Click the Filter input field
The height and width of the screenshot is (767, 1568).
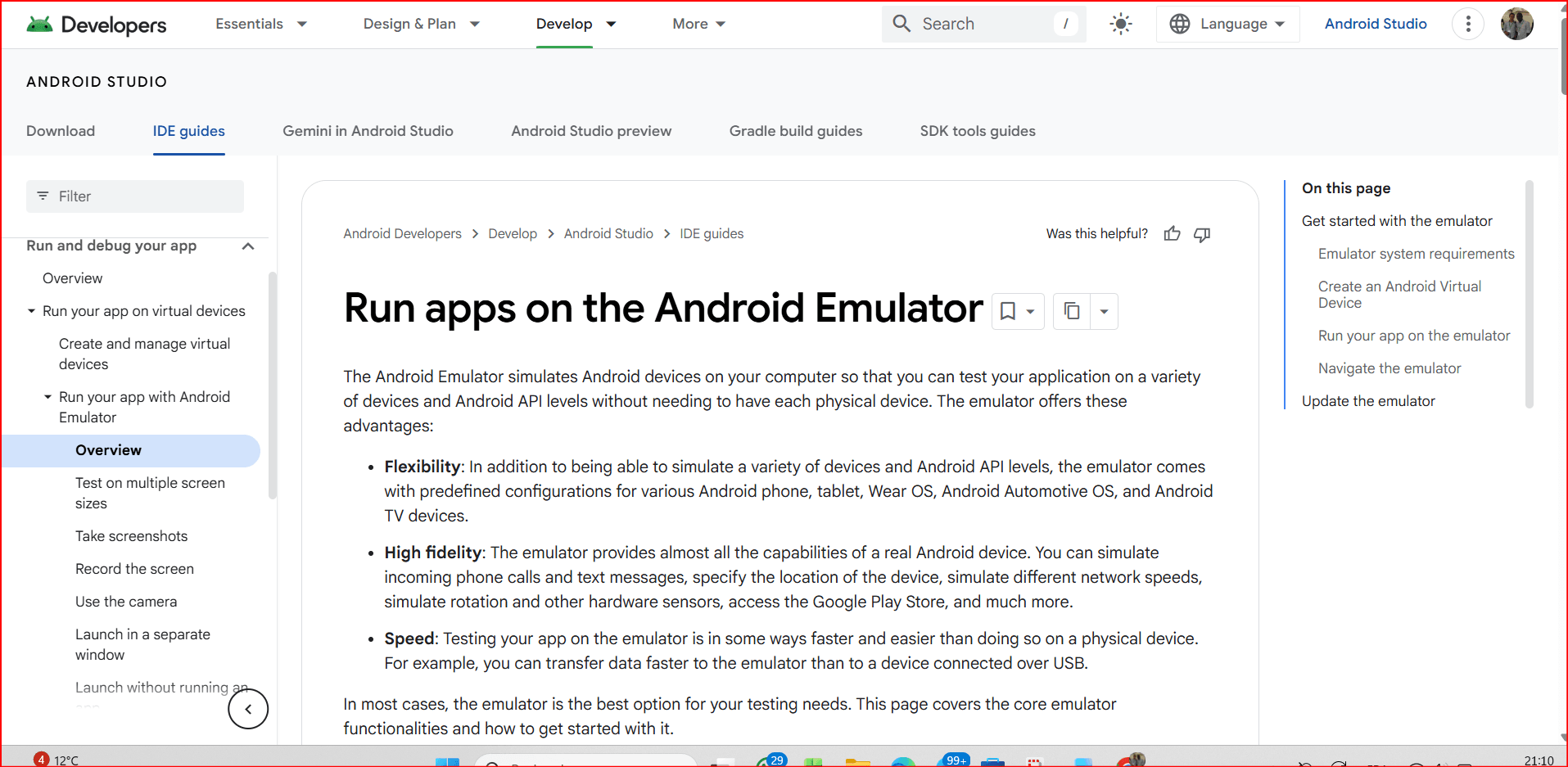pos(135,196)
